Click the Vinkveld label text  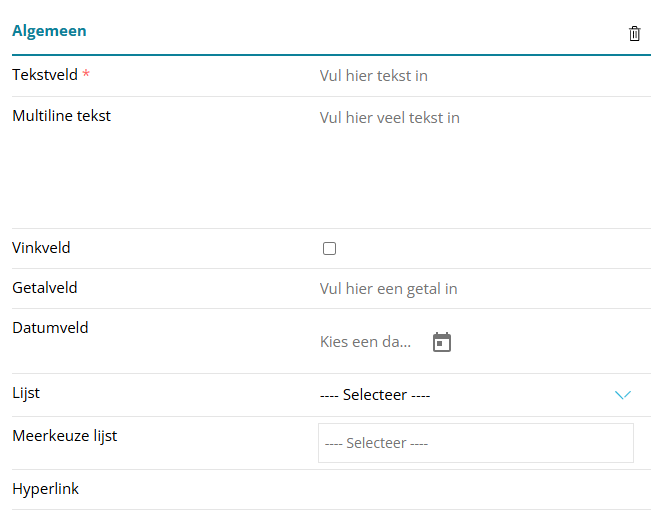(x=41, y=248)
